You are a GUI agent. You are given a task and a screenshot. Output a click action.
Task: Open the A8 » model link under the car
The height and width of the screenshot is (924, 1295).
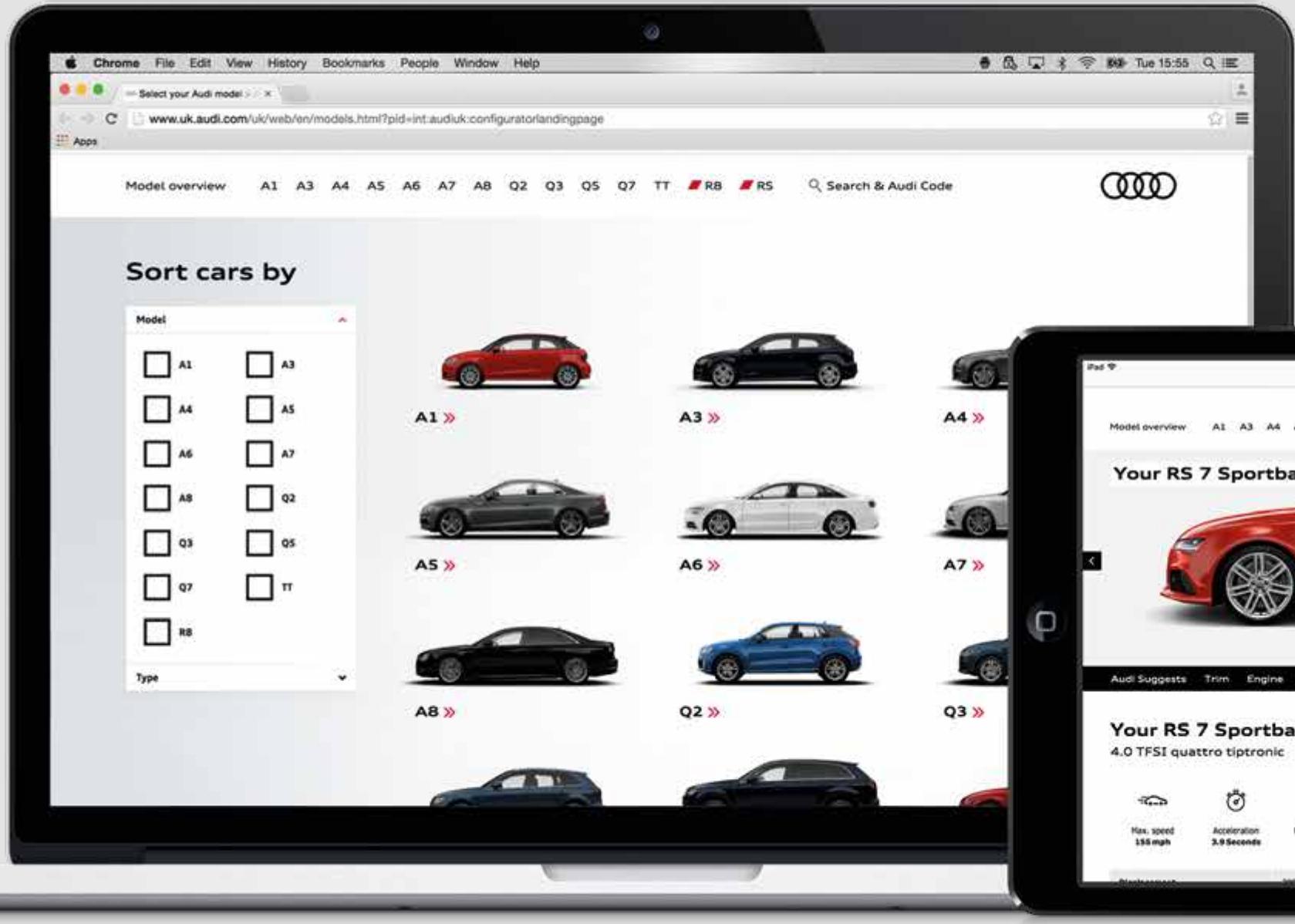(x=435, y=712)
